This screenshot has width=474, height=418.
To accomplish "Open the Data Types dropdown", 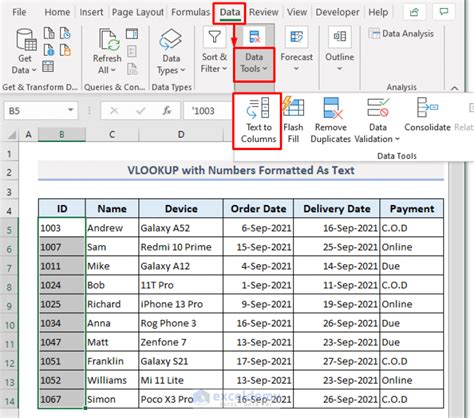I will click(x=171, y=52).
